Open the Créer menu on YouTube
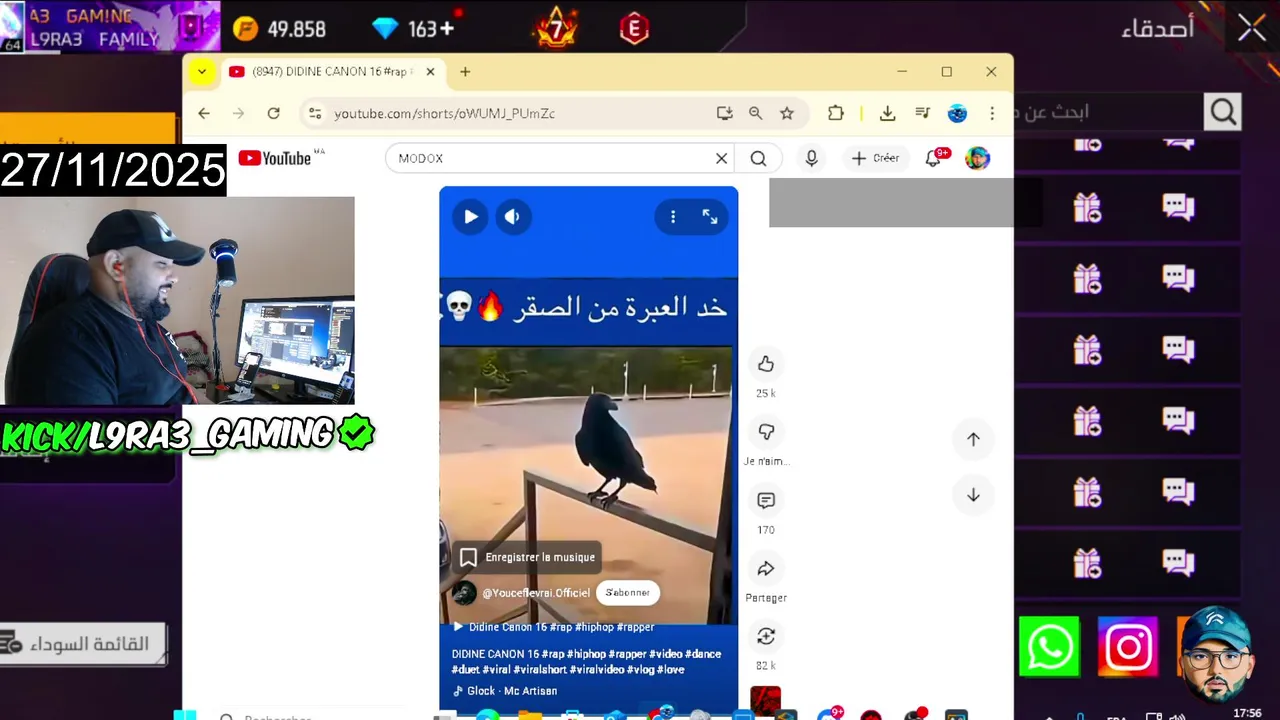This screenshot has height=720, width=1280. (x=875, y=158)
